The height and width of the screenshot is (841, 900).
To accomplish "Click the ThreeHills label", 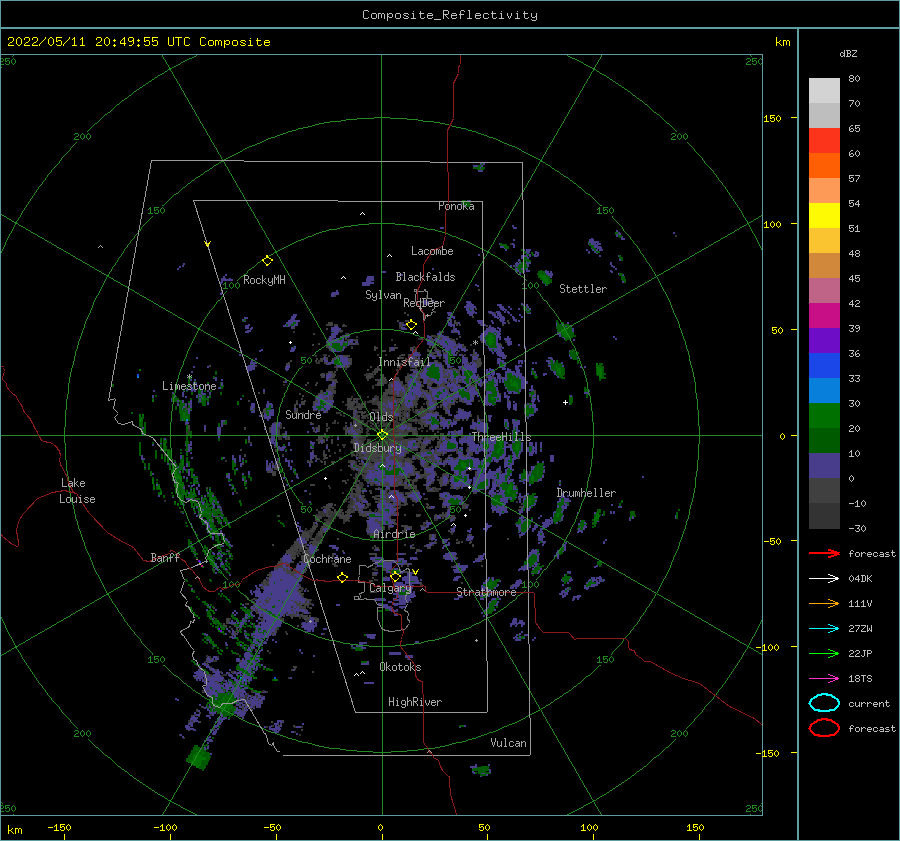I will (501, 437).
